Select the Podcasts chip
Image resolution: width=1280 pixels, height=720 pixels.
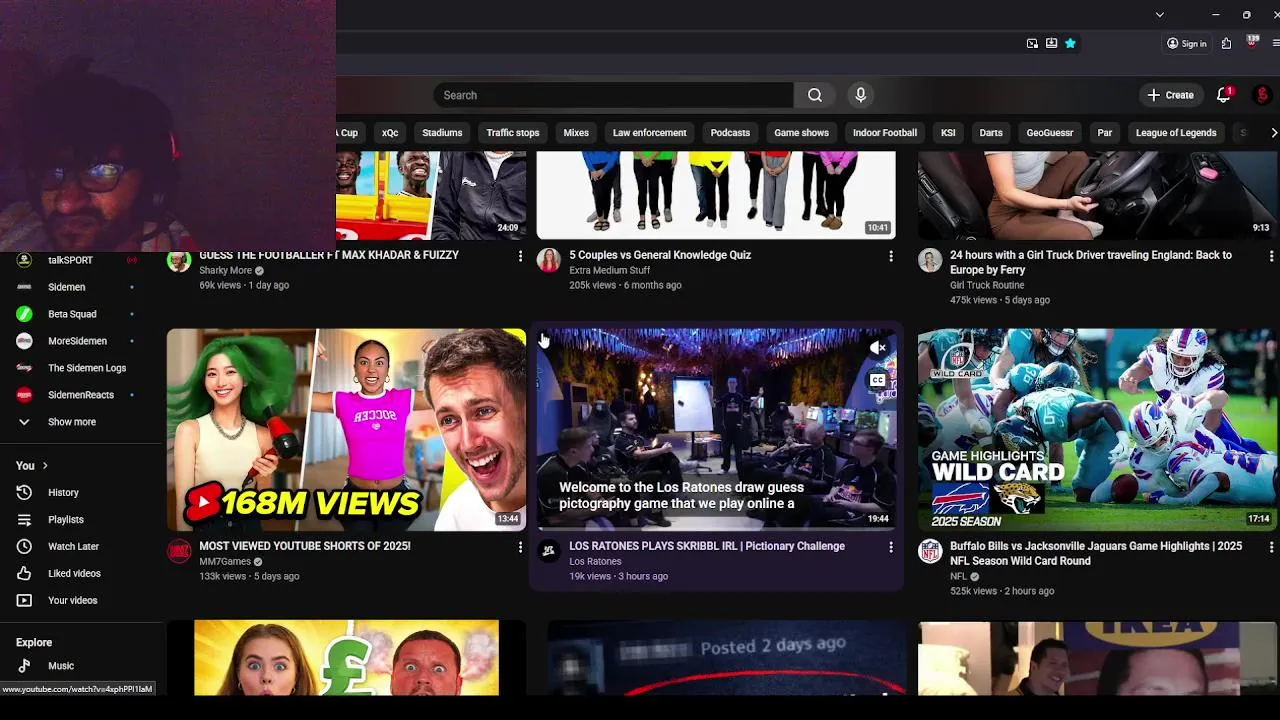point(730,132)
